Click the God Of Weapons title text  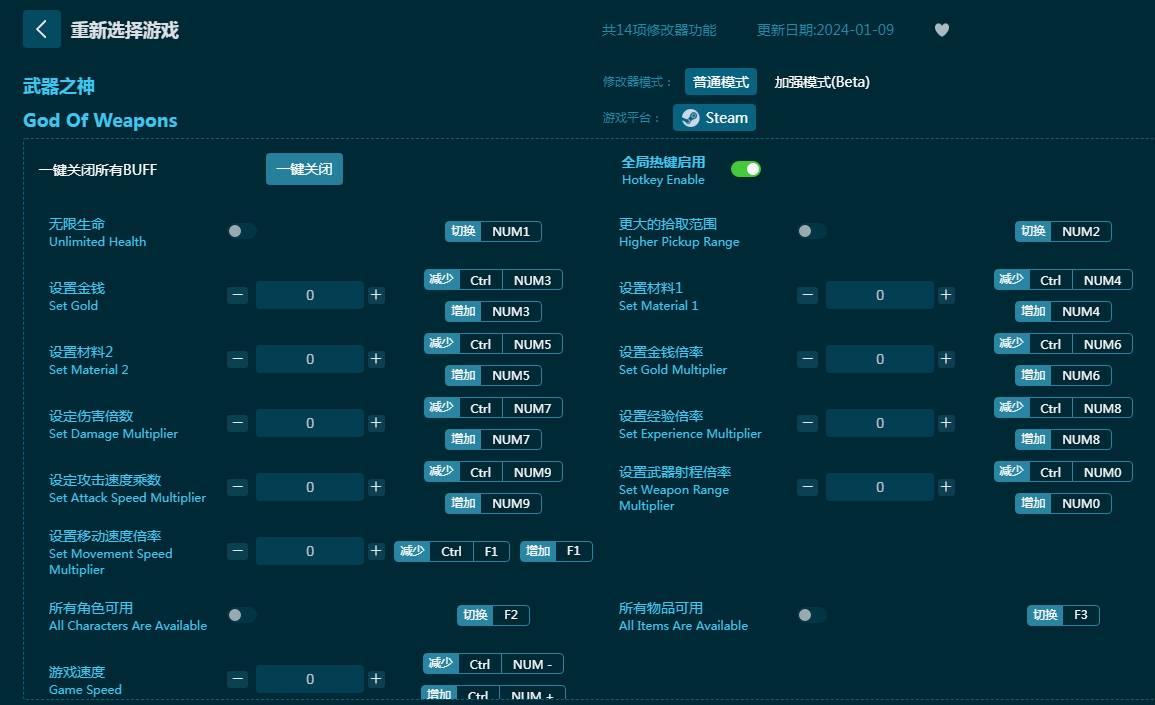pos(100,121)
